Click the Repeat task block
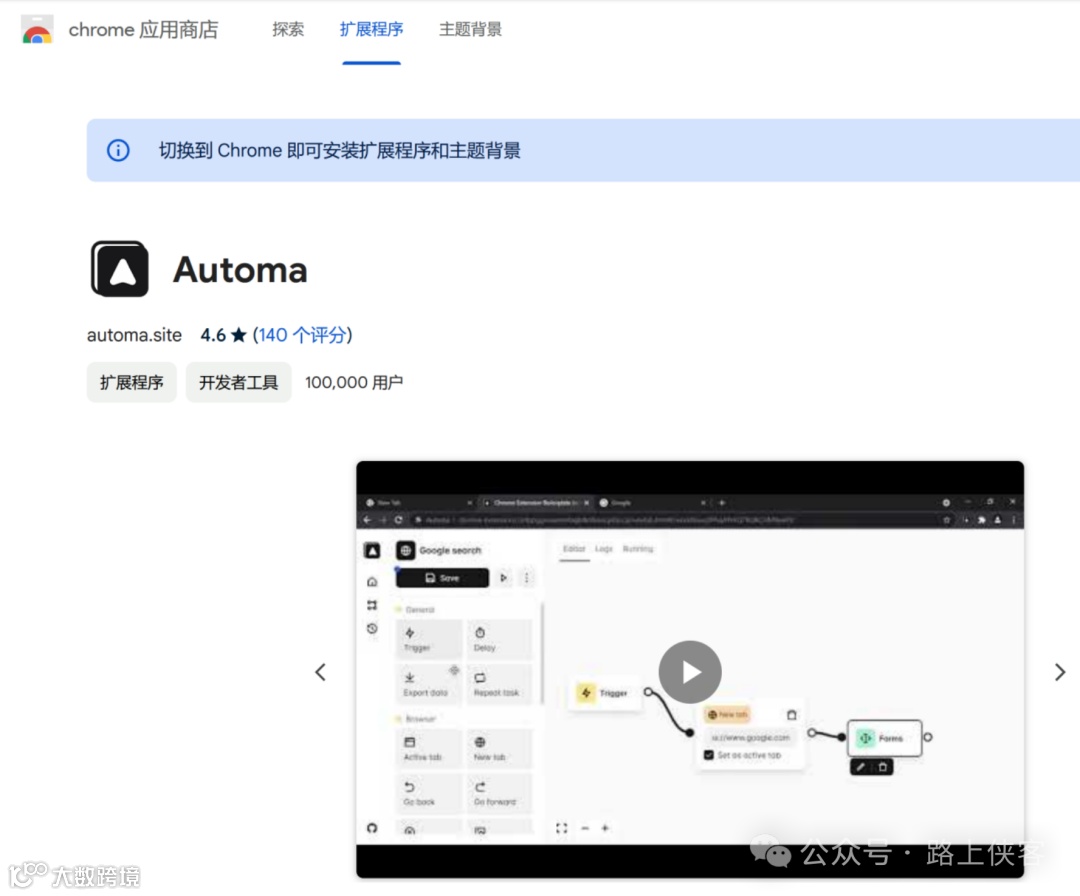The image size is (1080, 896). pos(499,684)
